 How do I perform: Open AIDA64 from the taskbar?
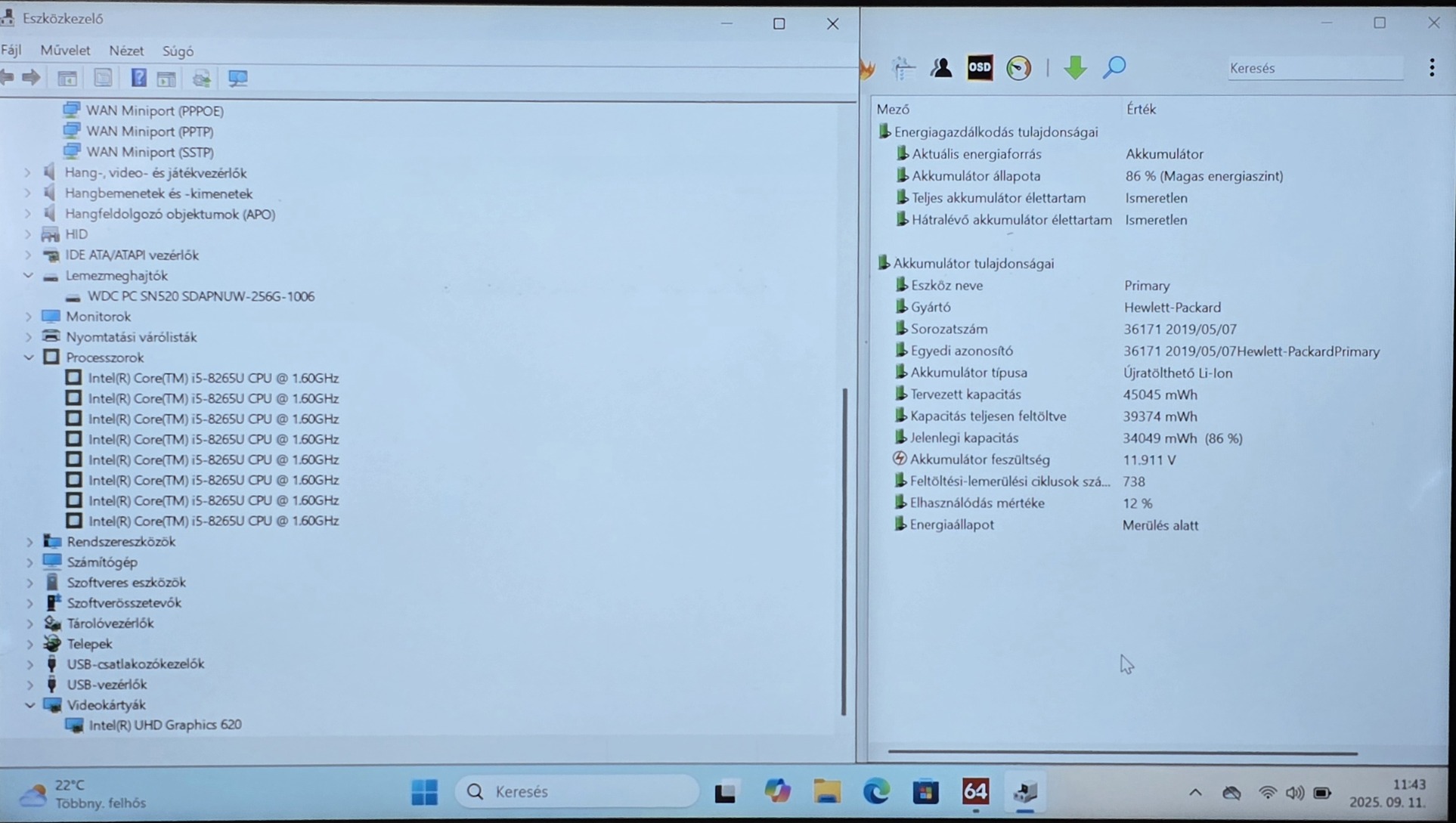tap(975, 791)
